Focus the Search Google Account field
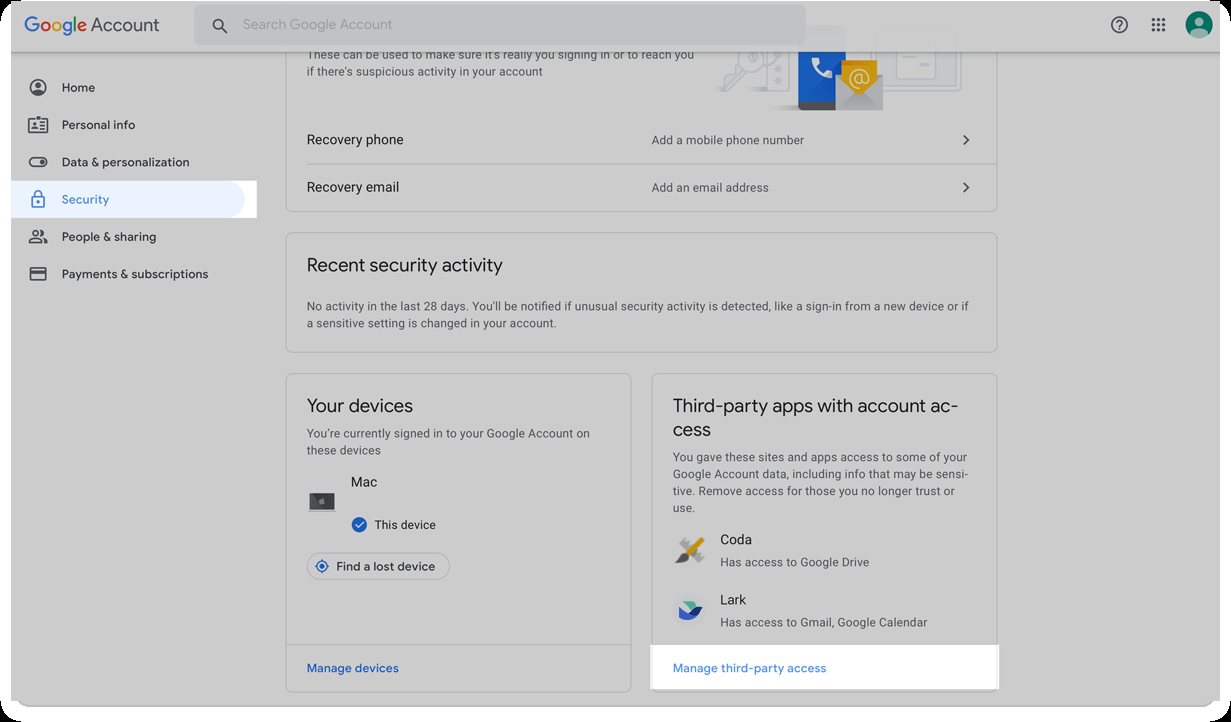Image resolution: width=1231 pixels, height=722 pixels. click(x=500, y=25)
